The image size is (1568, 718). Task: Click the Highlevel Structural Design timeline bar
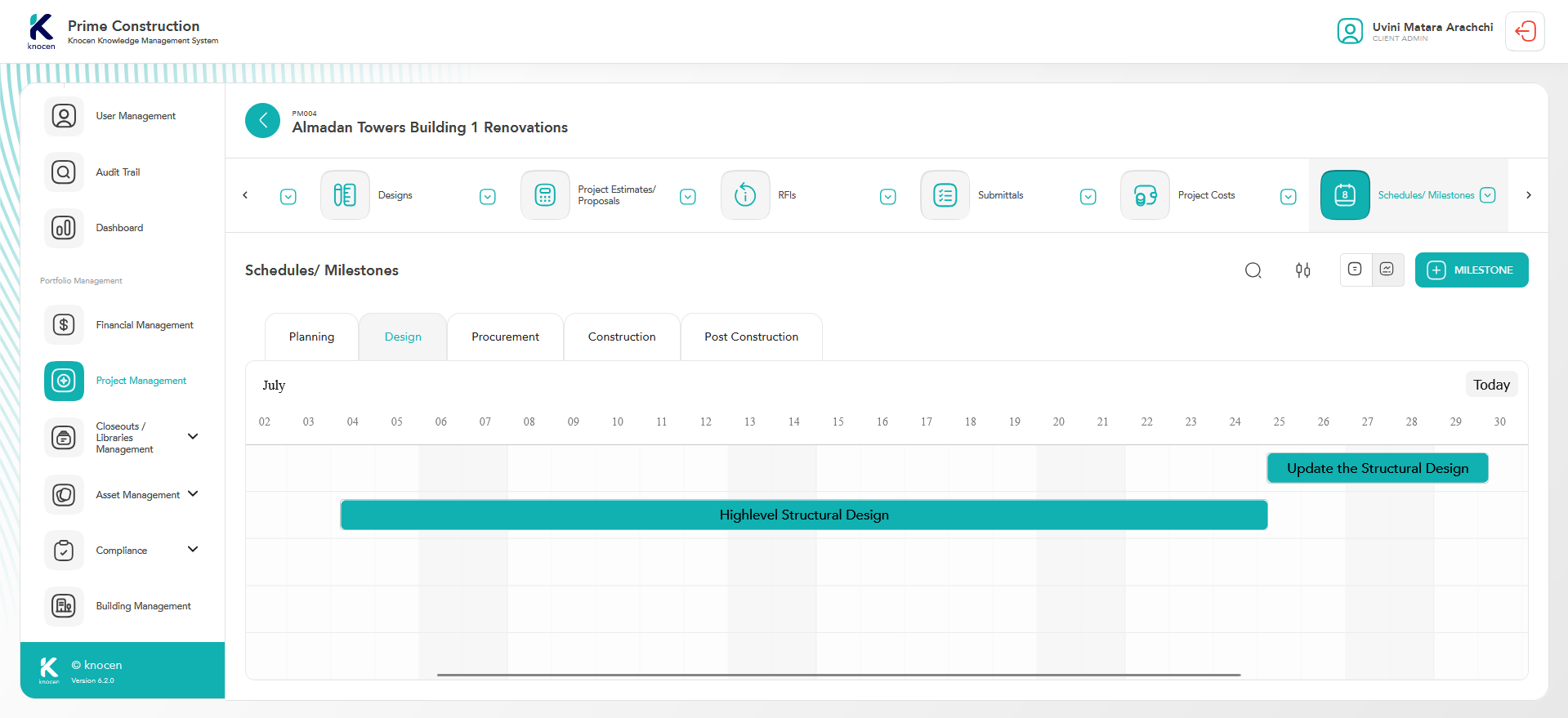(803, 515)
